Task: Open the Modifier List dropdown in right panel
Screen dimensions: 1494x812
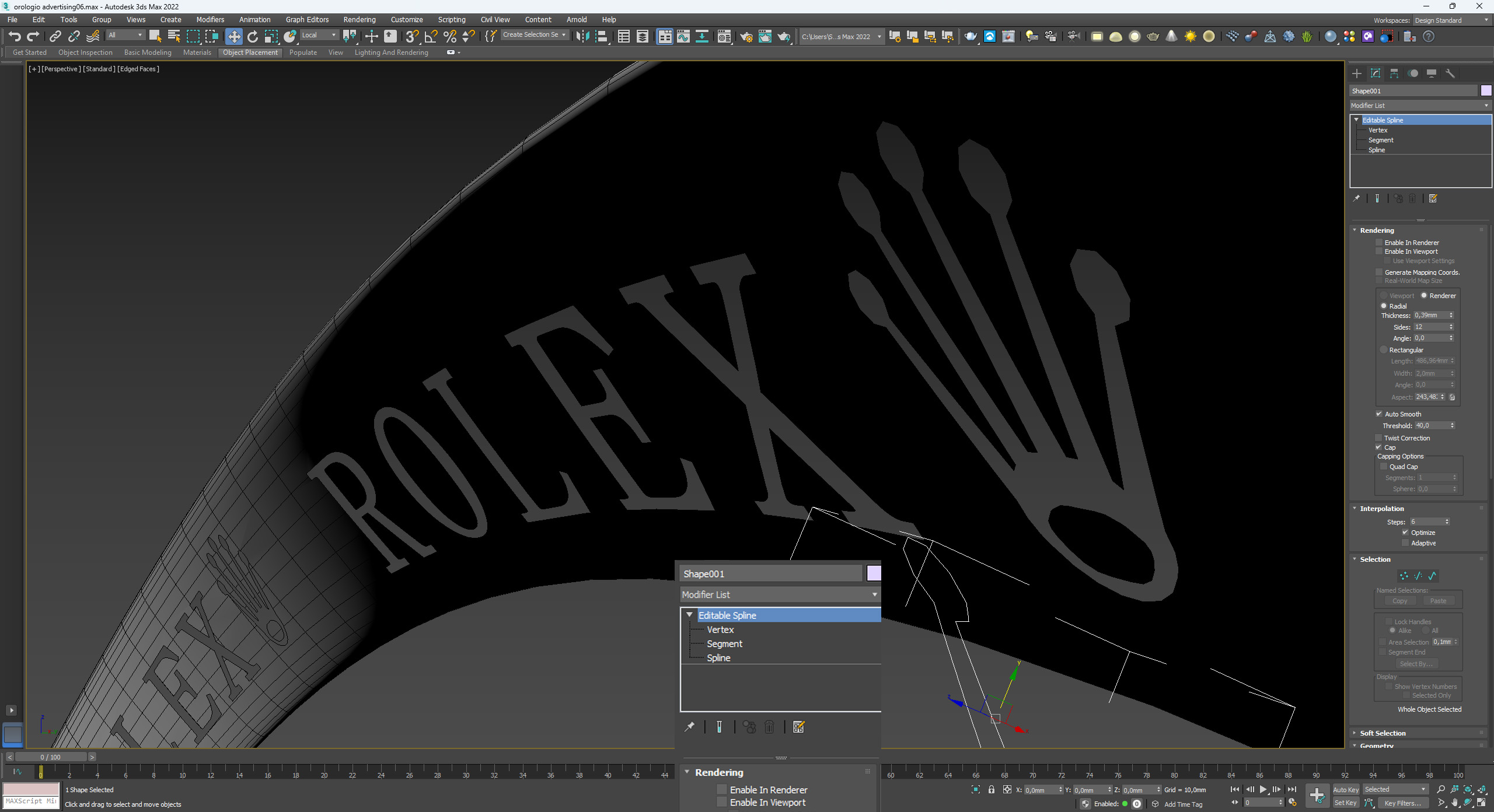Action: tap(1420, 106)
